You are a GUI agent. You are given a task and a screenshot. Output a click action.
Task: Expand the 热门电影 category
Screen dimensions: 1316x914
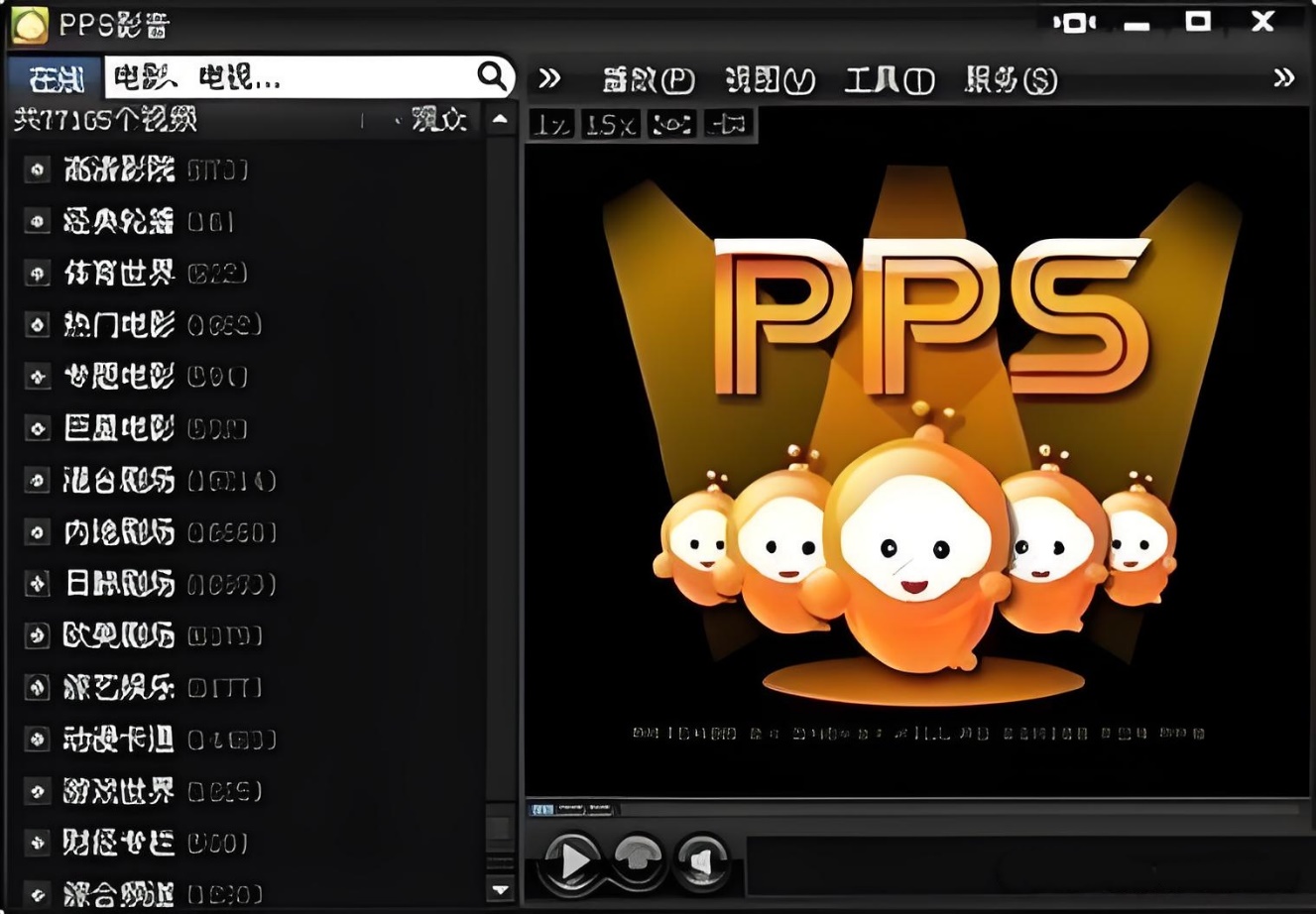click(x=37, y=325)
